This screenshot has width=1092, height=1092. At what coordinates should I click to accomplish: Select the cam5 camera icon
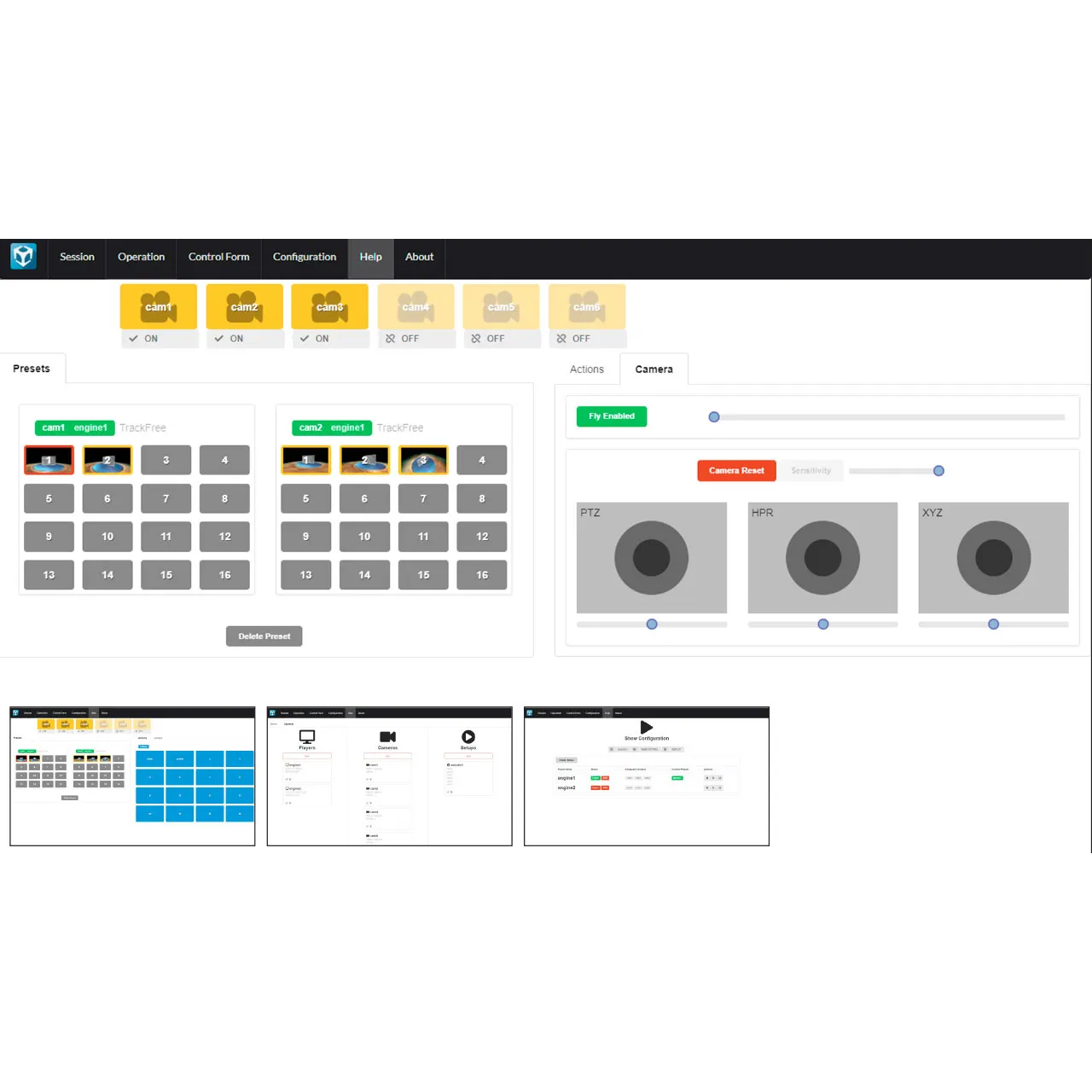point(501,307)
